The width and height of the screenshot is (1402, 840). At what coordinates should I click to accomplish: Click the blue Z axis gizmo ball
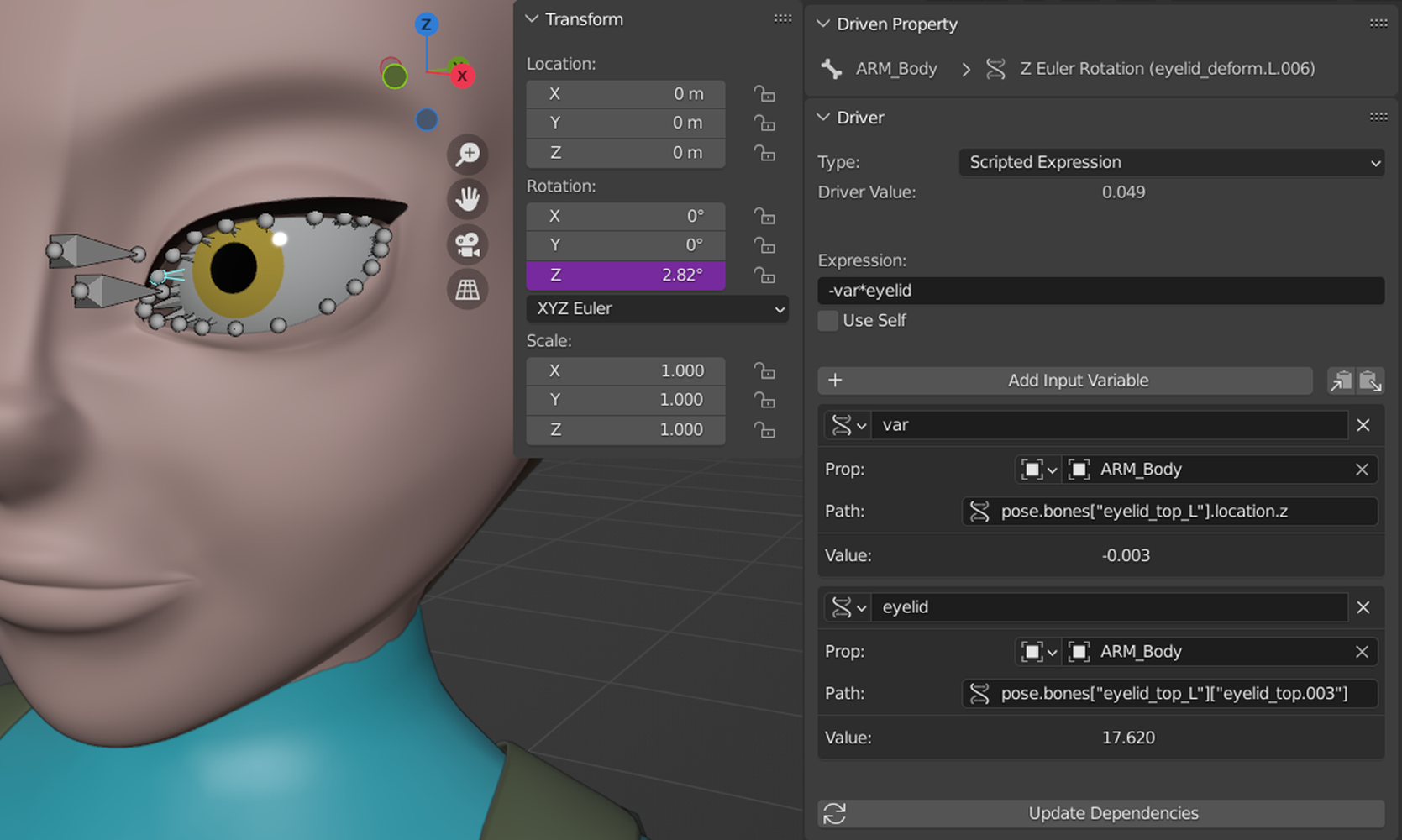[427, 24]
